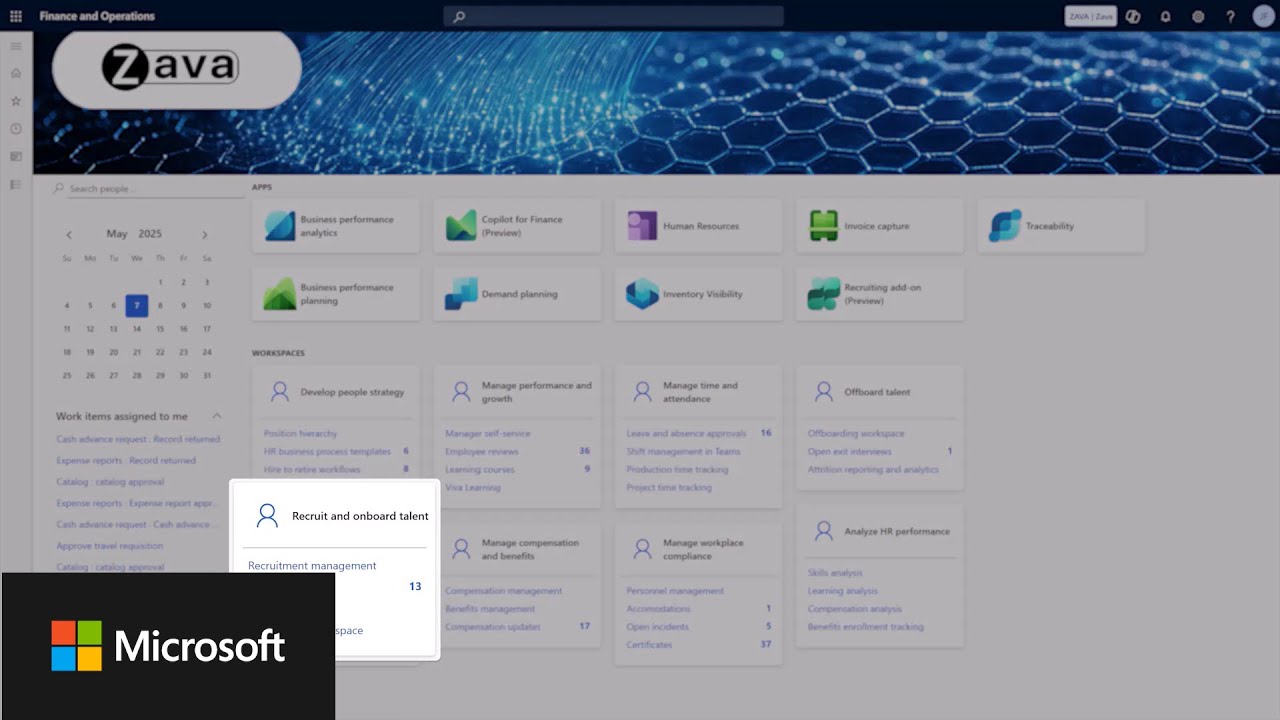Open Certificates link
This screenshot has width=1280, height=720.
649,645
